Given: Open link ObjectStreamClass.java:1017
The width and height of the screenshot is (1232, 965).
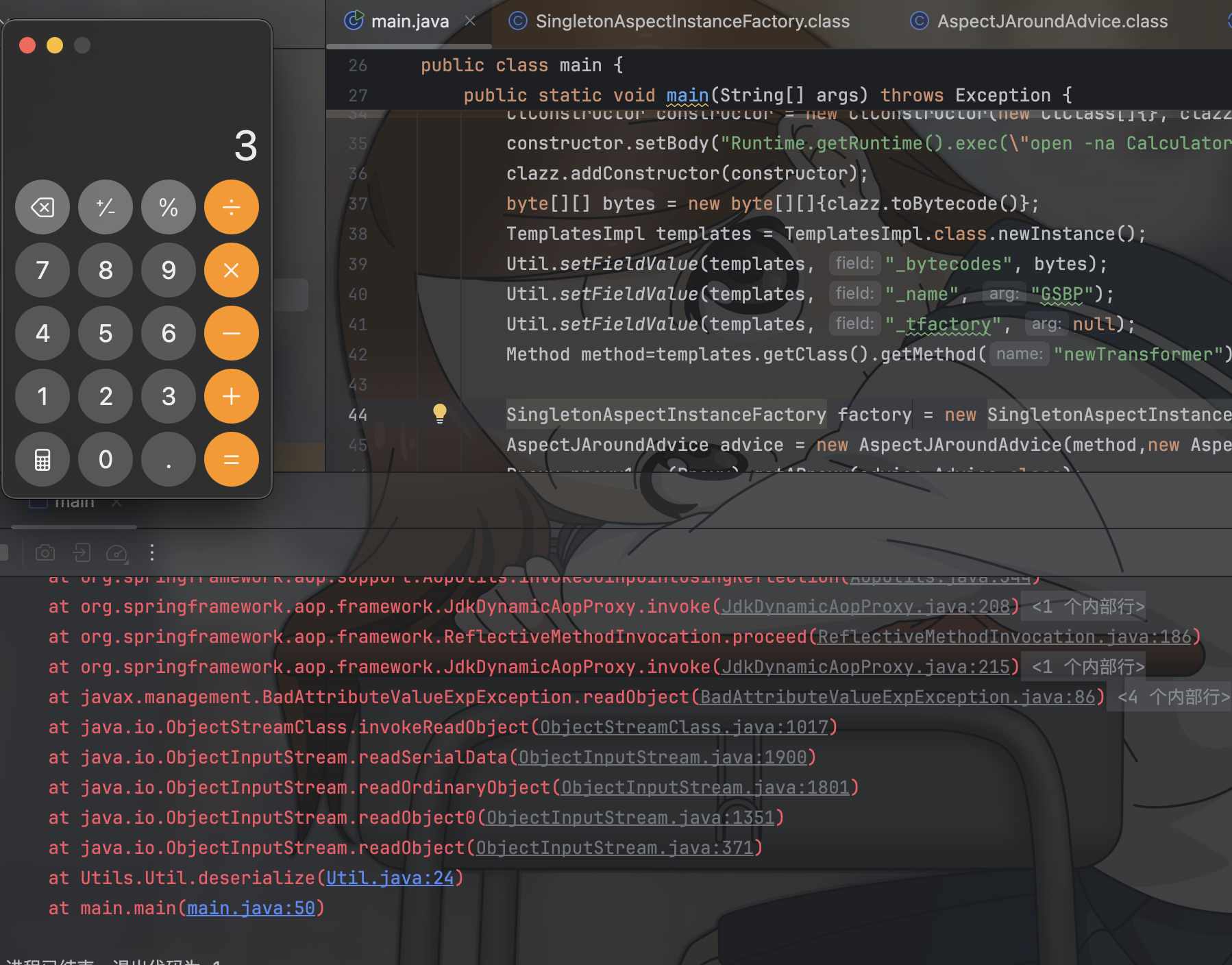Looking at the screenshot, I should [x=684, y=727].
